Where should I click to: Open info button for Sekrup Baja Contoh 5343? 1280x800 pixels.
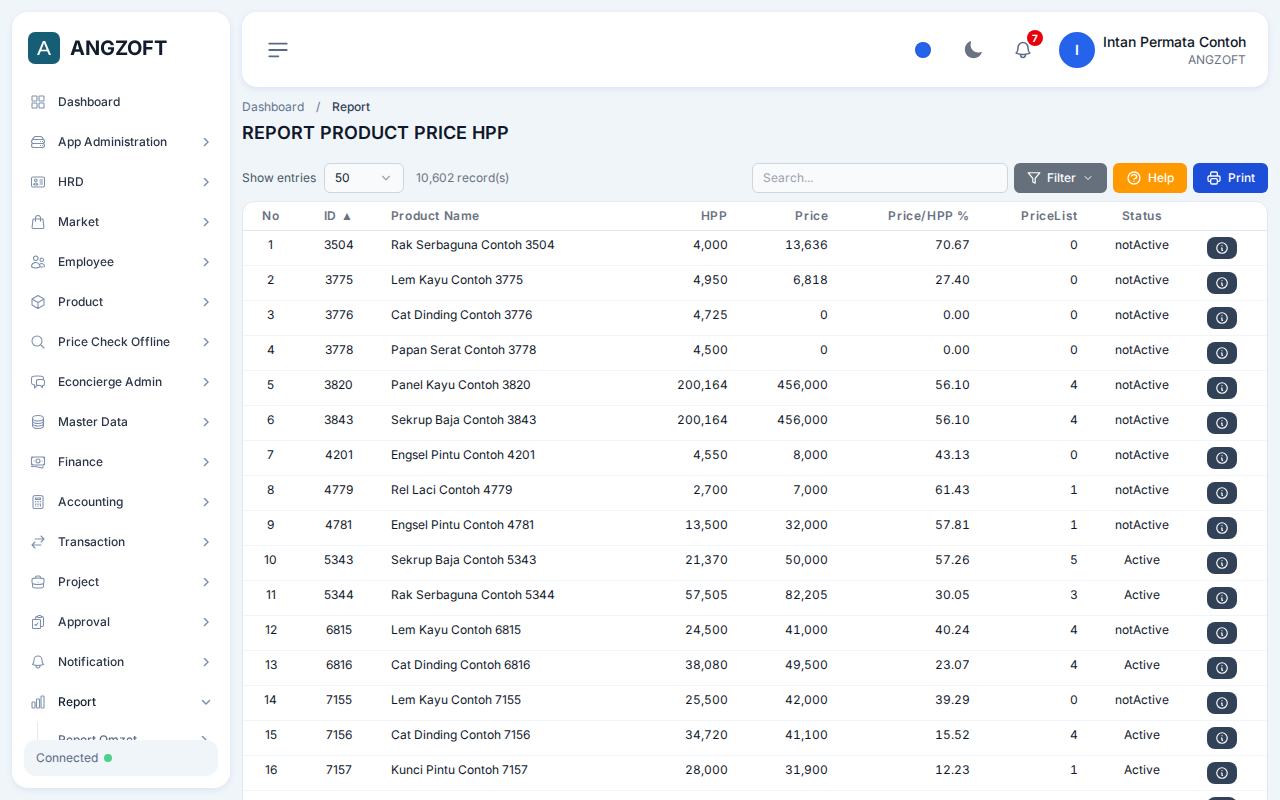click(1222, 563)
